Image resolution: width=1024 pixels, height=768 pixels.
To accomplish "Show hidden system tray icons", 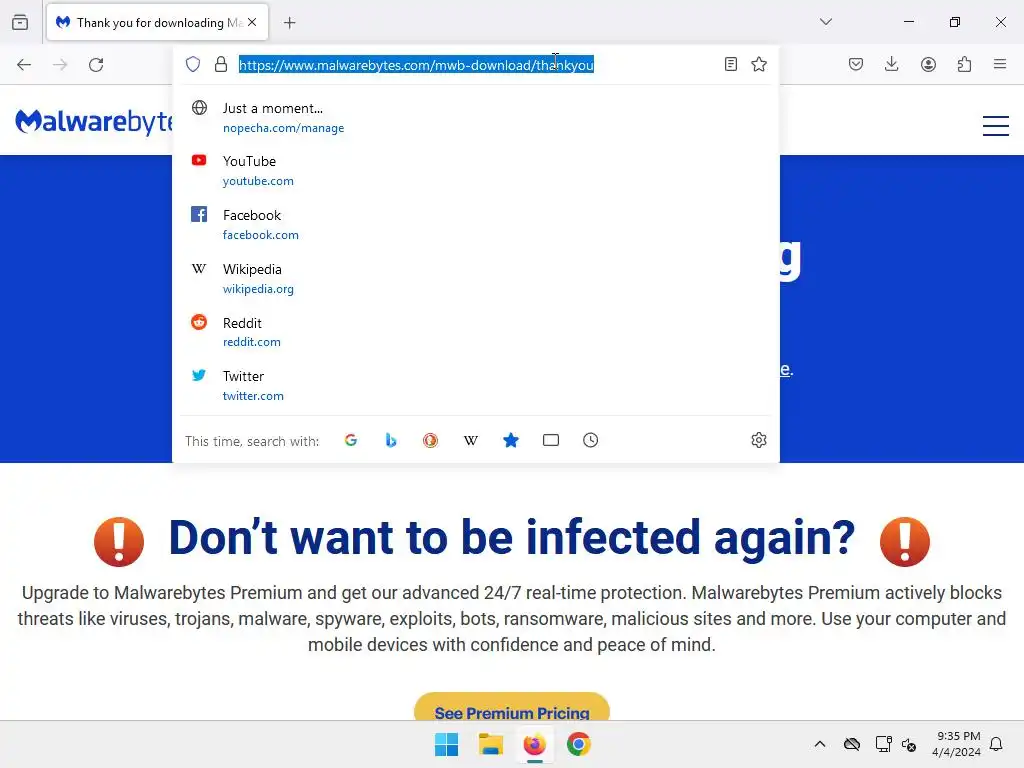I will tap(820, 744).
